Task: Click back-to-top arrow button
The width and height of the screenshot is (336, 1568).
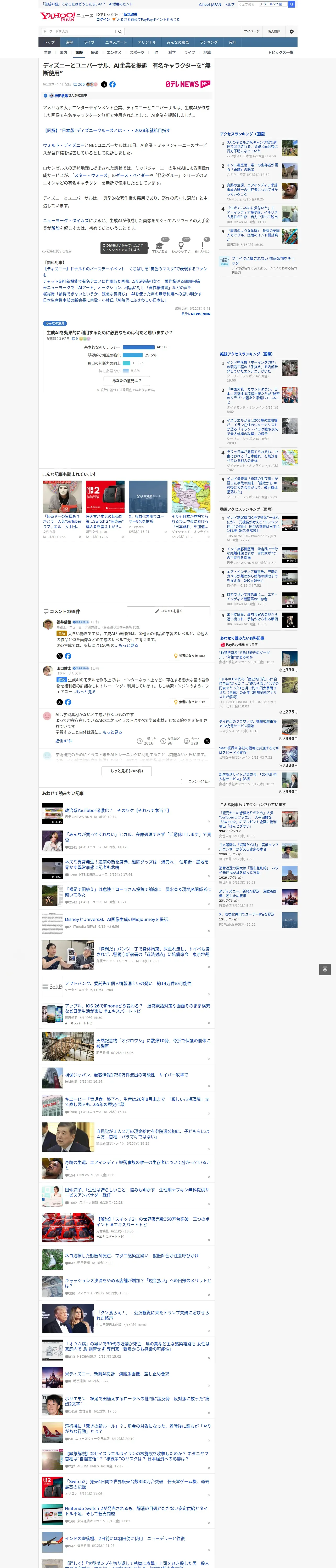Action: [x=325, y=969]
